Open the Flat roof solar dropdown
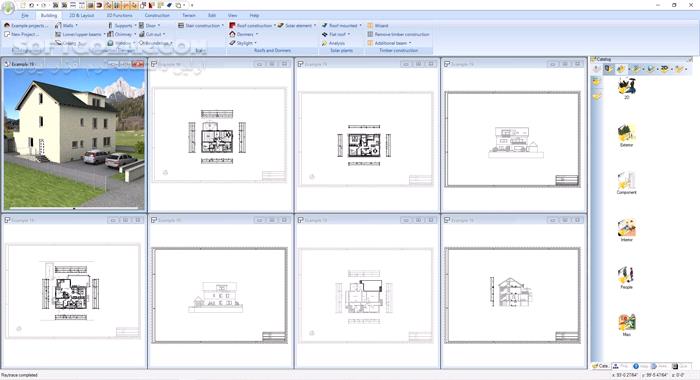The height and width of the screenshot is (380, 700). (x=336, y=34)
